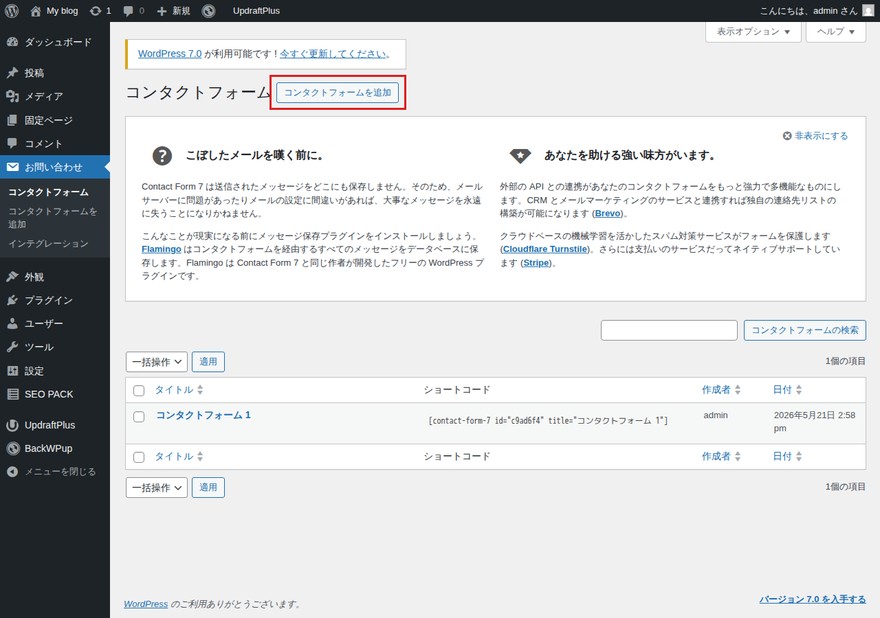Image resolution: width=880 pixels, height=618 pixels.
Task: Open 投稿 menu in sidebar
Action: 55,73
